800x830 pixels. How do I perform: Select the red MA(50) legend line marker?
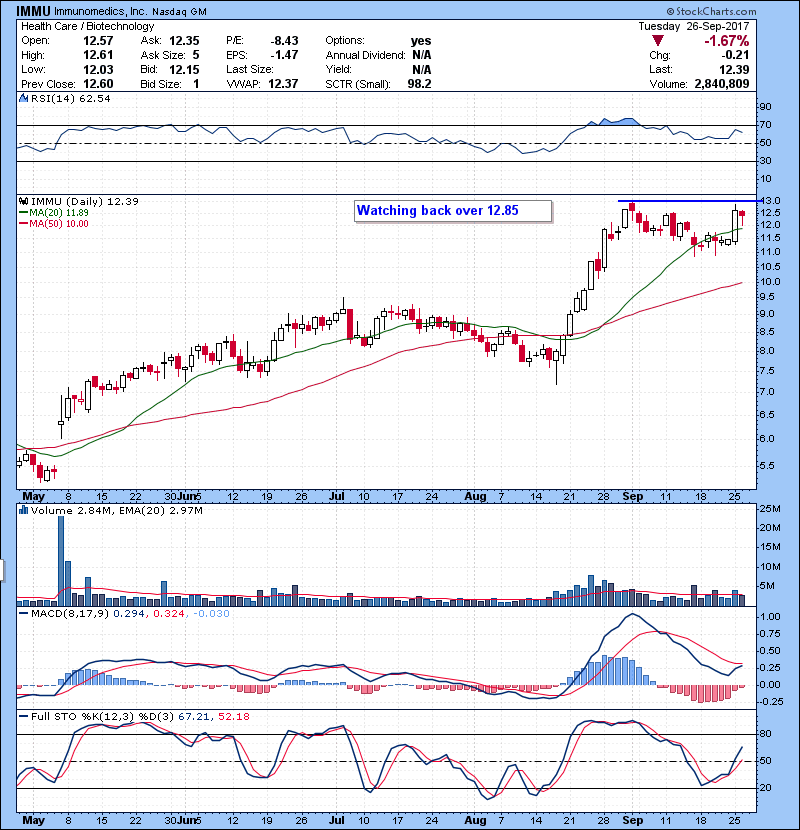(24, 224)
